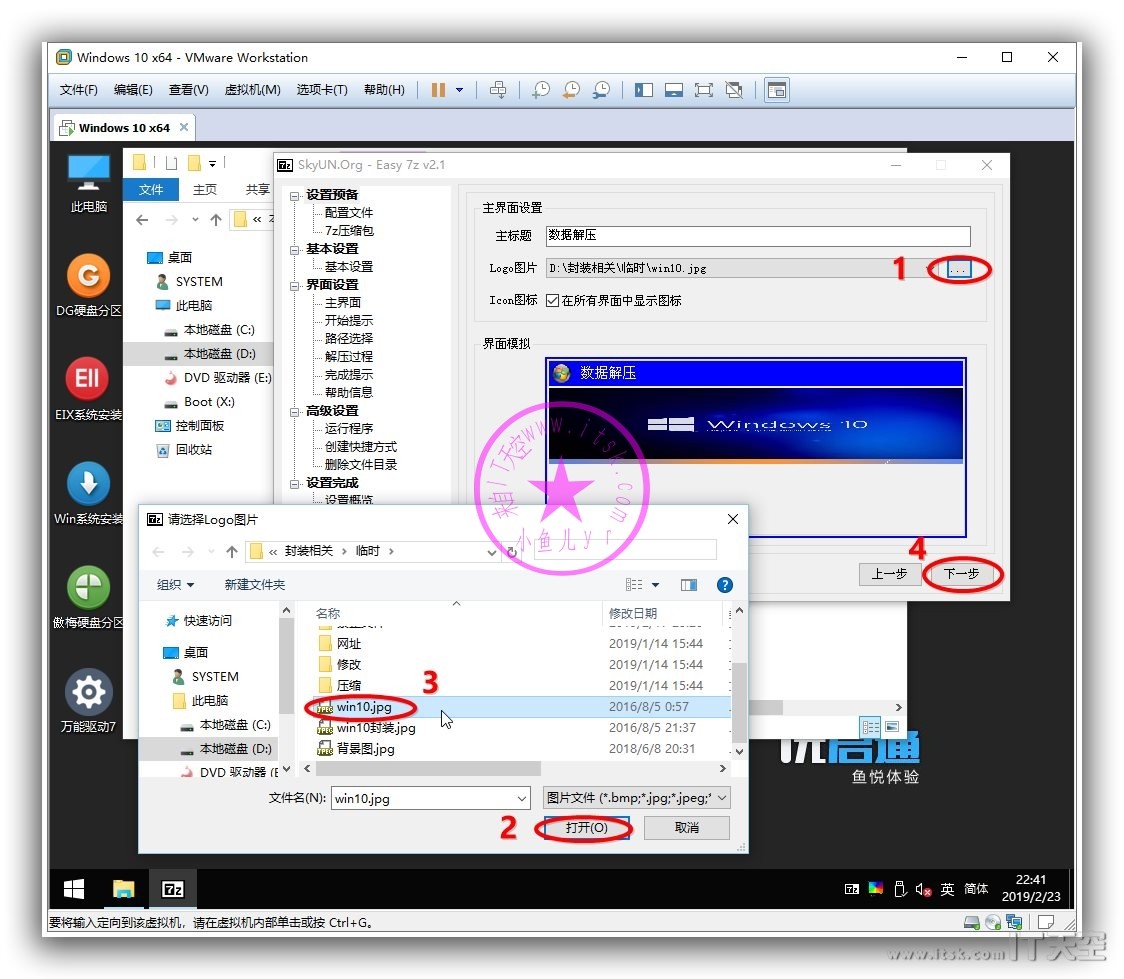Click the Logo图片 browse "..." button

pos(958,269)
